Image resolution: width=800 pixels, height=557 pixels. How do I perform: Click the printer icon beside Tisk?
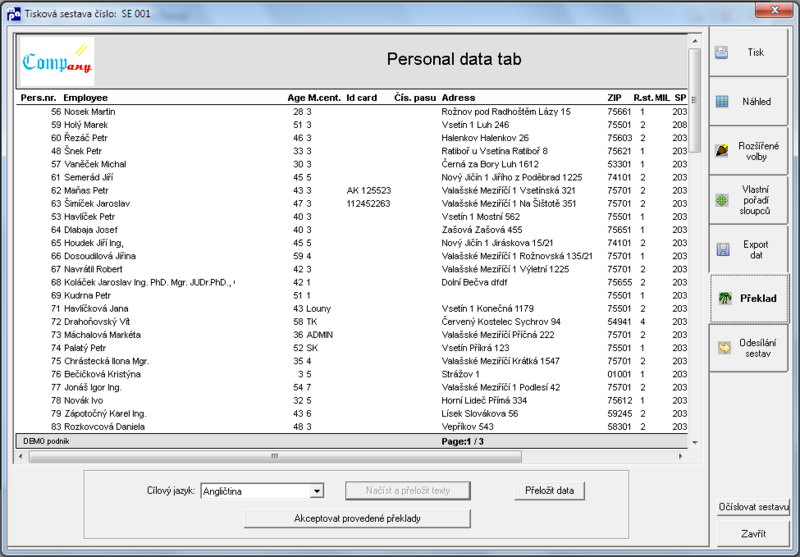click(721, 53)
